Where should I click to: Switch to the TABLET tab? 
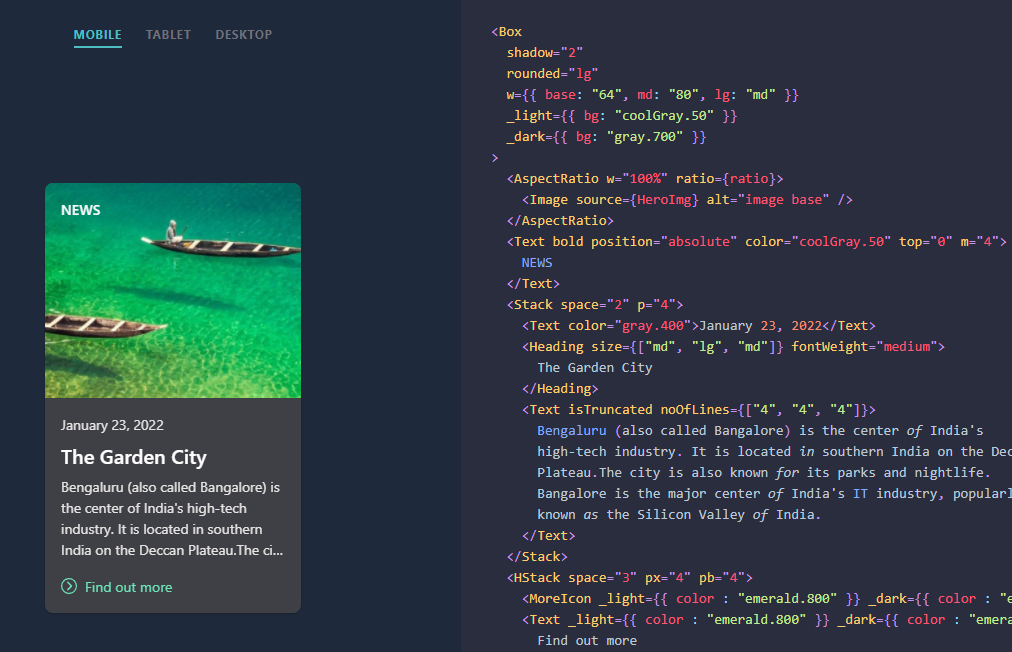(x=168, y=35)
